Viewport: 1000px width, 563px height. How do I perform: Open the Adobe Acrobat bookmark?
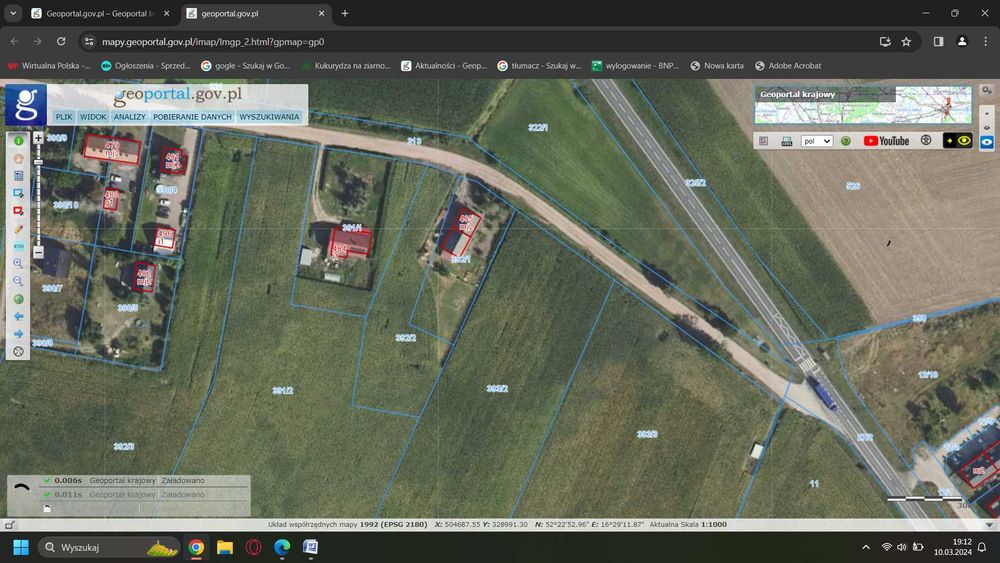coord(788,66)
